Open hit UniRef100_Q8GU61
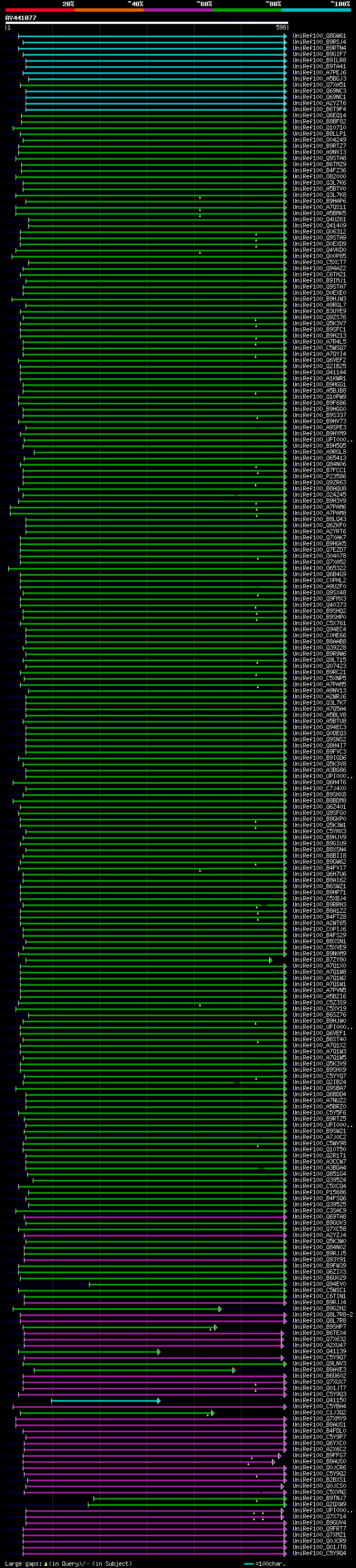This screenshot has width=356, height=1568. coord(319,36)
